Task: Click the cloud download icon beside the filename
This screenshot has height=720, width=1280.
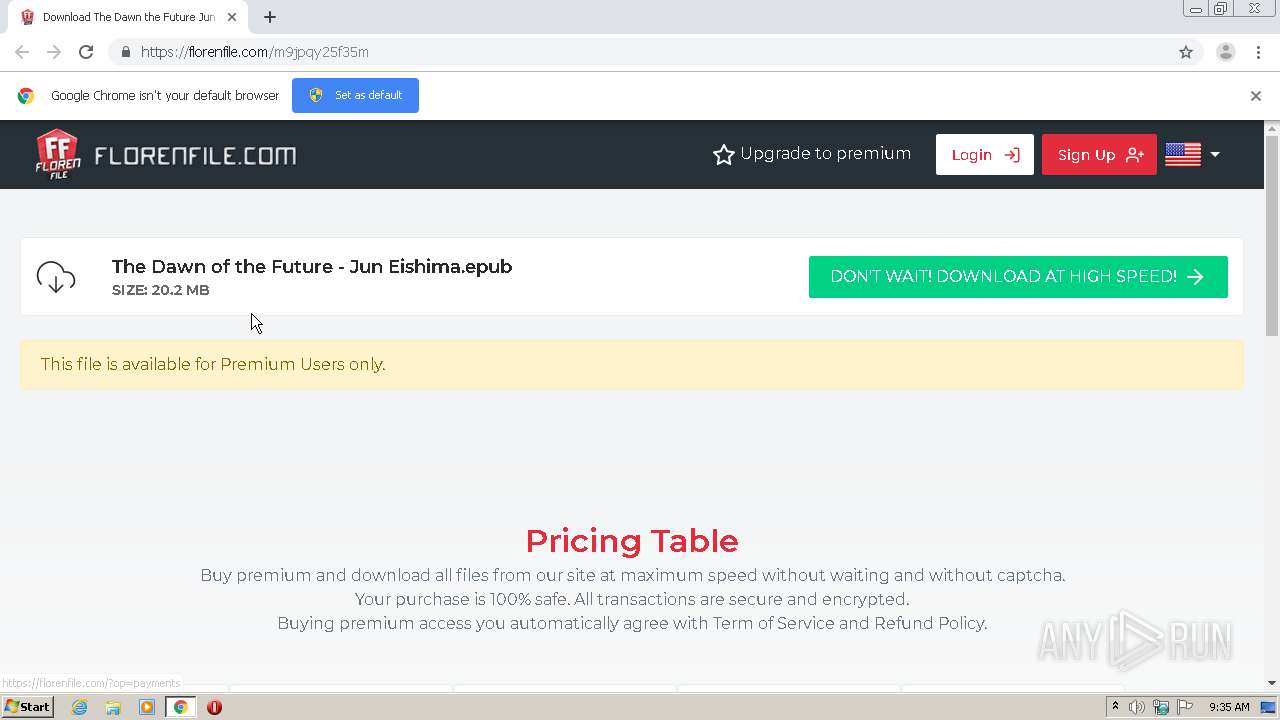Action: point(56,277)
